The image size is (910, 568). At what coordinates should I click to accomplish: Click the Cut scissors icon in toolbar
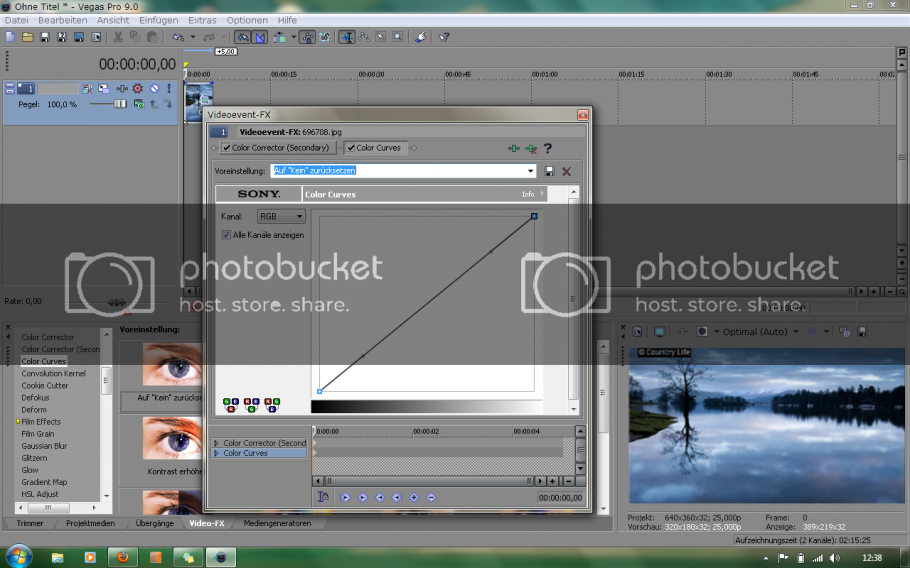(x=118, y=37)
